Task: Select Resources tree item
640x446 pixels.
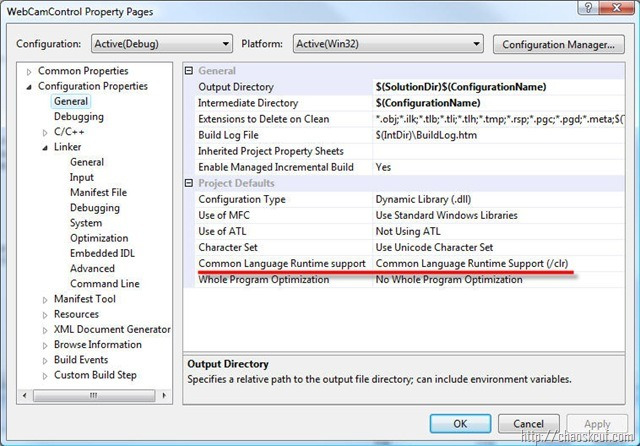Action: [76, 314]
